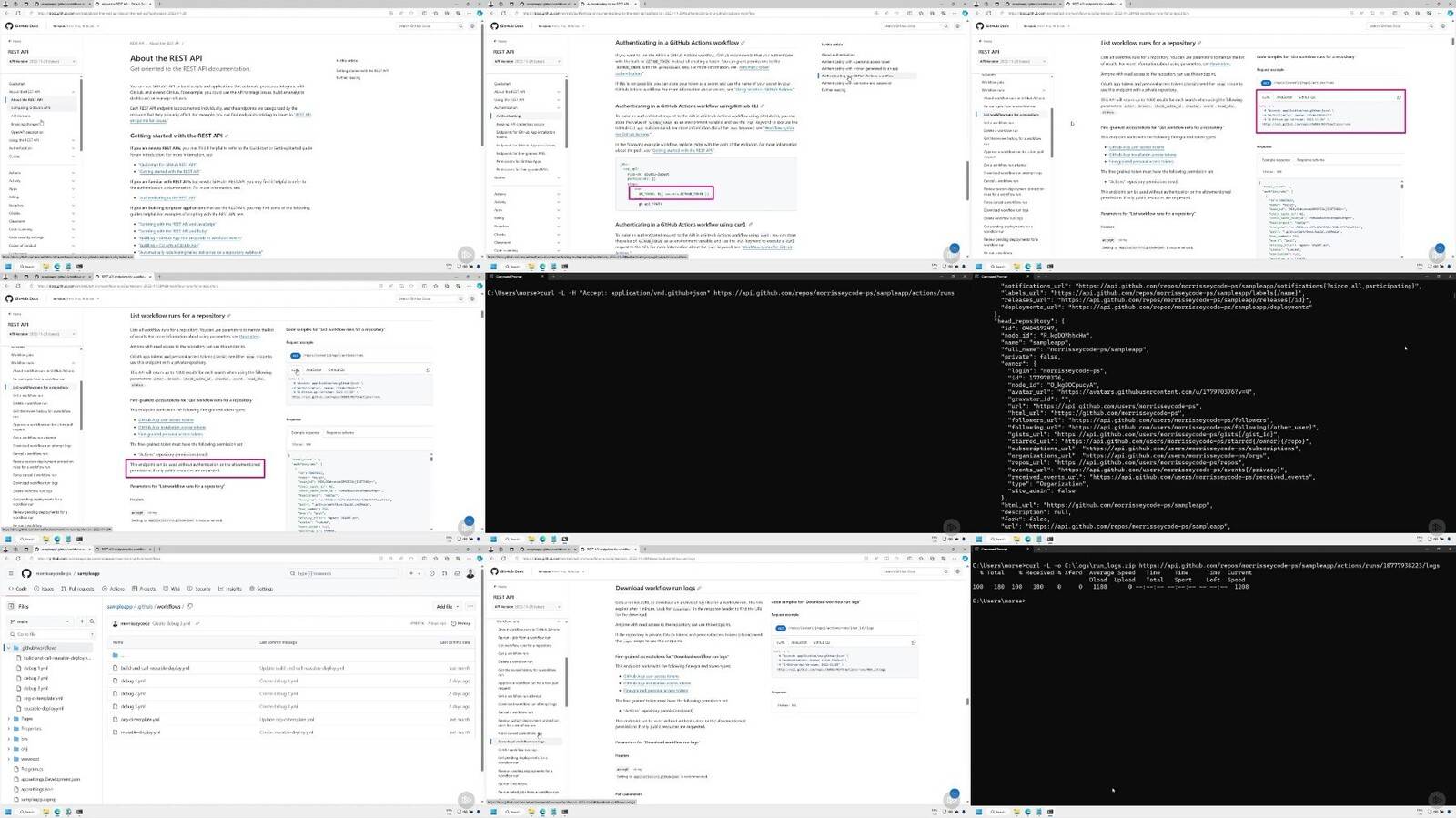The width and height of the screenshot is (1456, 818).
Task: Open the notifications inbox icon on sampleapp repo page
Action: (x=457, y=573)
